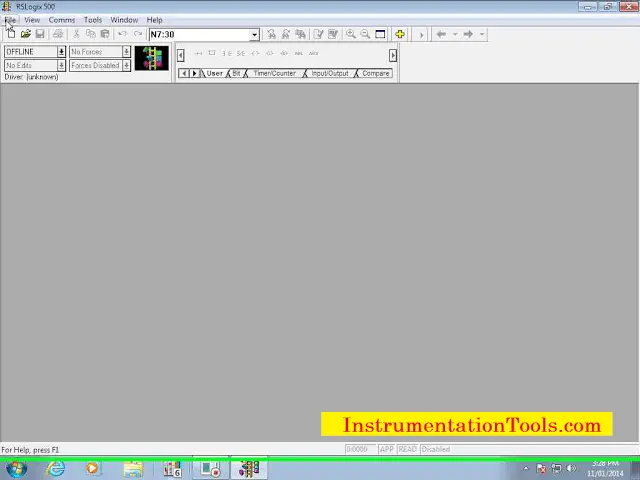Click the Cut scissors icon
Viewport: 640px width, 480px height.
pyautogui.click(x=76, y=34)
